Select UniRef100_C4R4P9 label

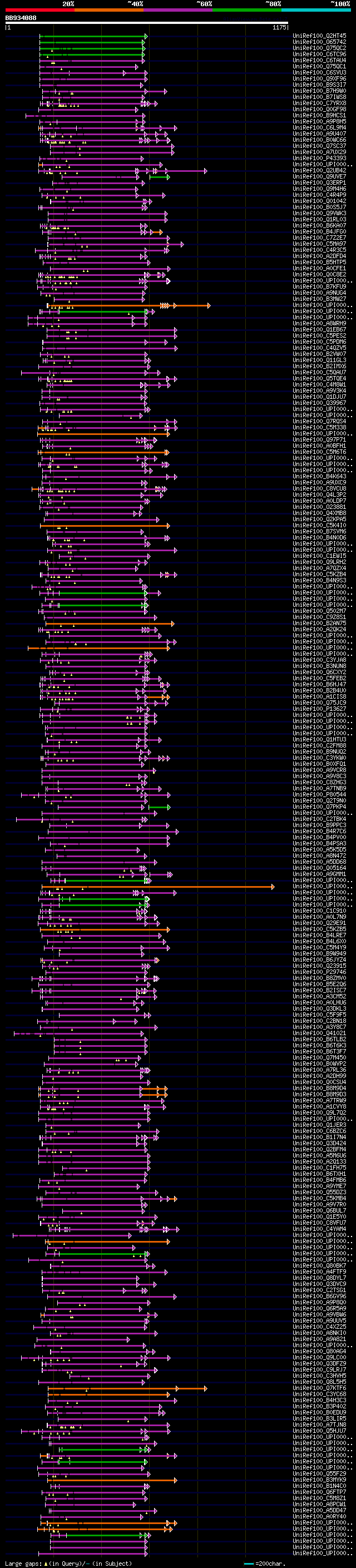tap(319, 195)
